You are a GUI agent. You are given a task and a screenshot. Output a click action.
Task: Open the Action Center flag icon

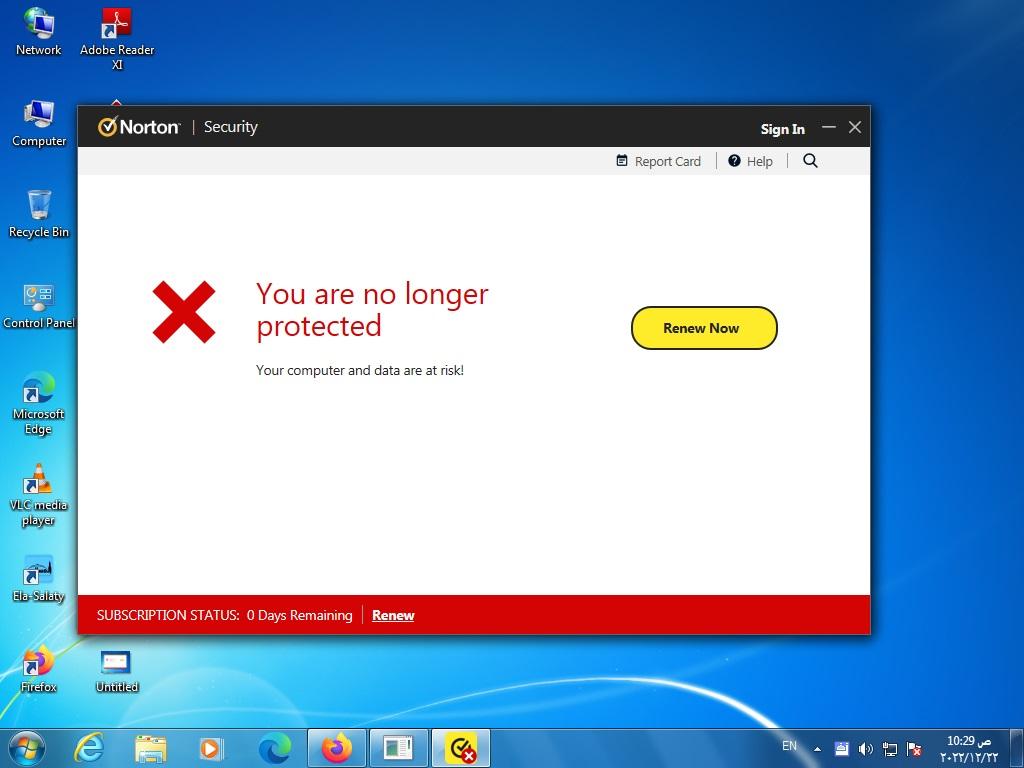914,749
